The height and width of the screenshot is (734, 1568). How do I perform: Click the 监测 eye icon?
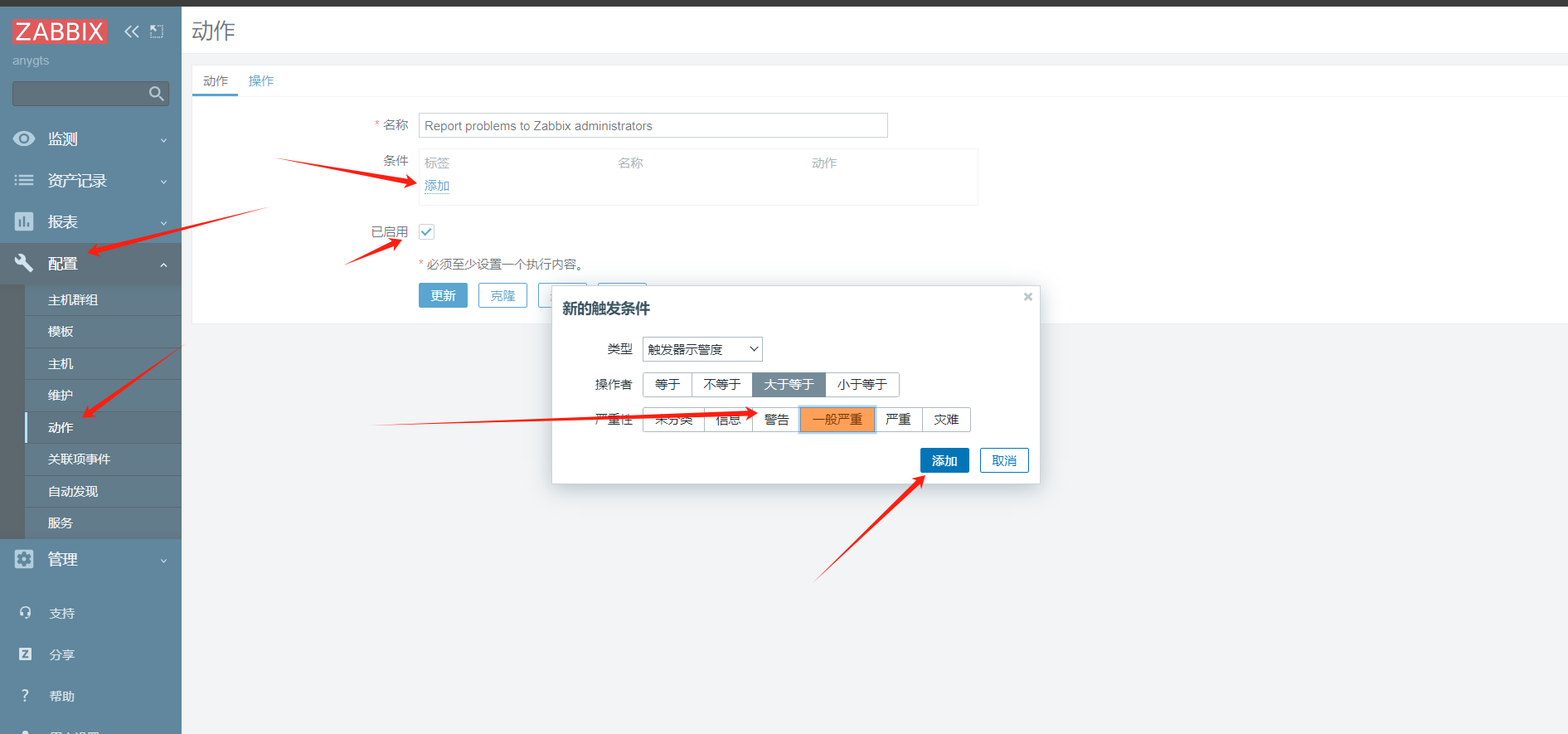click(24, 139)
